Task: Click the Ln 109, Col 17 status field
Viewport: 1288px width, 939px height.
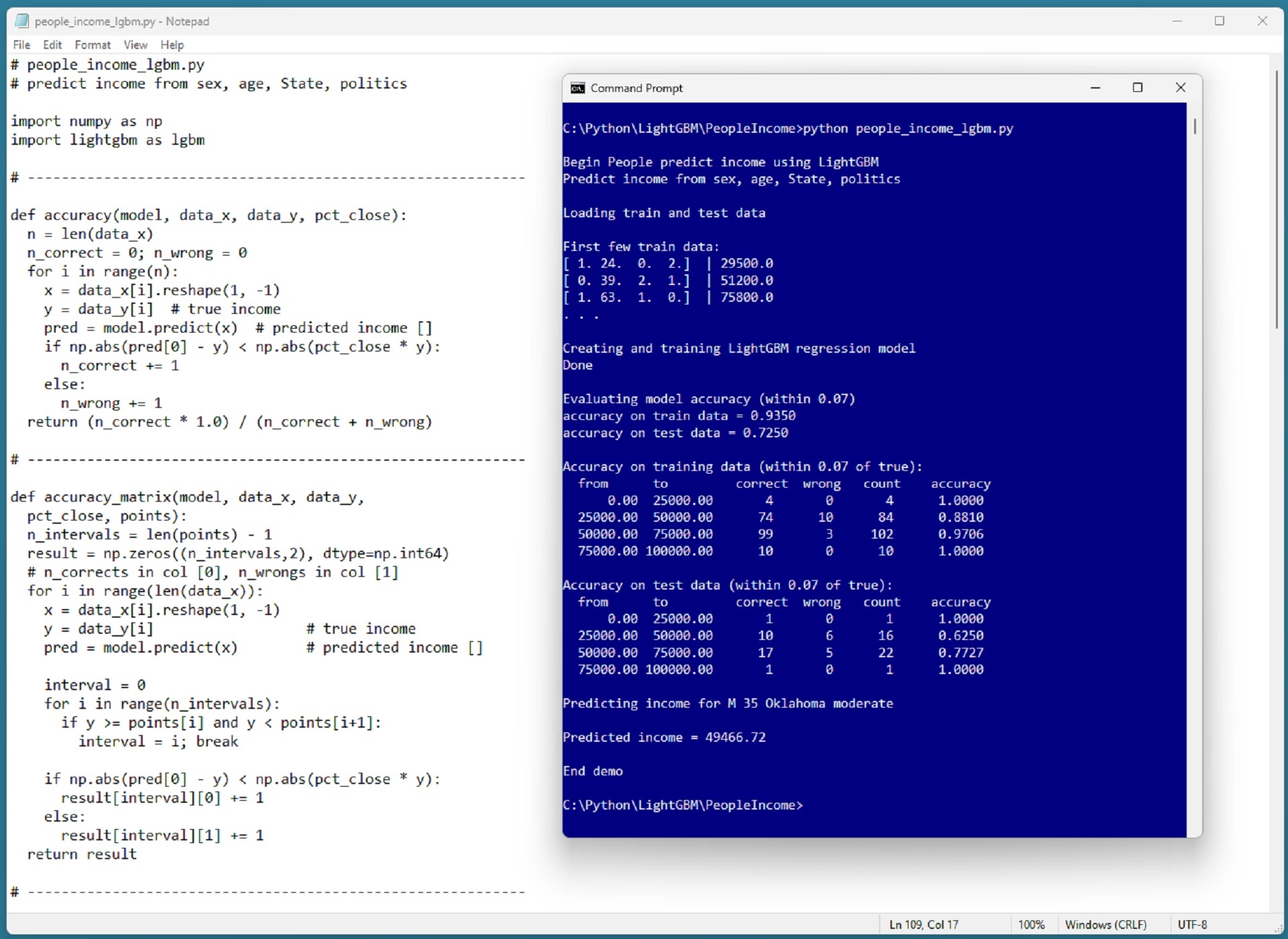Action: pos(924,925)
